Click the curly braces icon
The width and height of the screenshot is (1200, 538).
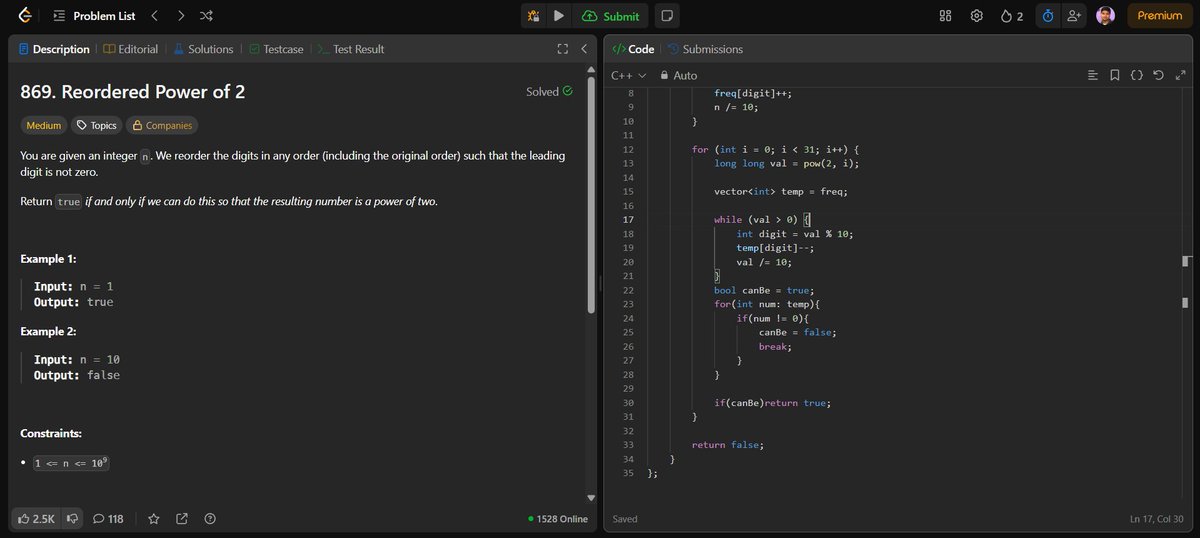1137,75
